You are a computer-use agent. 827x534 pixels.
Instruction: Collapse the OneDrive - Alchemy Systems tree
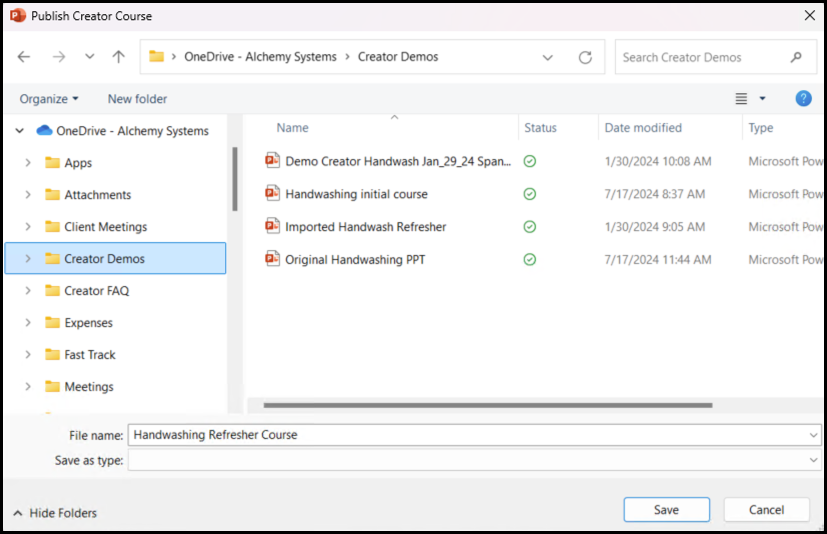20,130
